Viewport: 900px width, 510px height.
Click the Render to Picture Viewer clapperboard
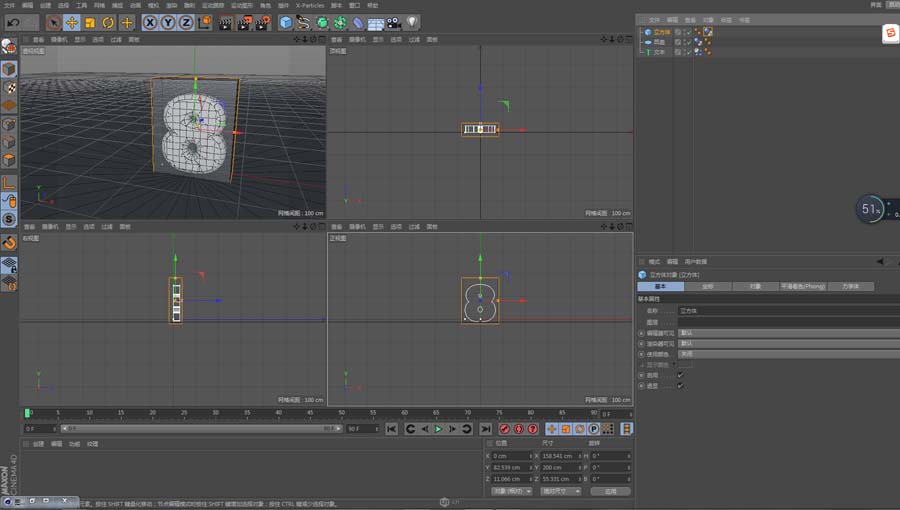[243, 22]
